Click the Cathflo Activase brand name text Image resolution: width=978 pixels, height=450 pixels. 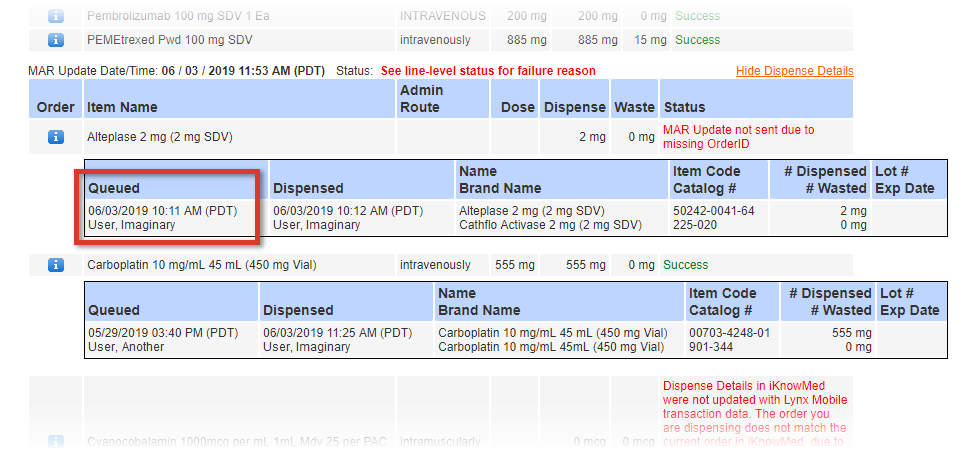(x=550, y=225)
